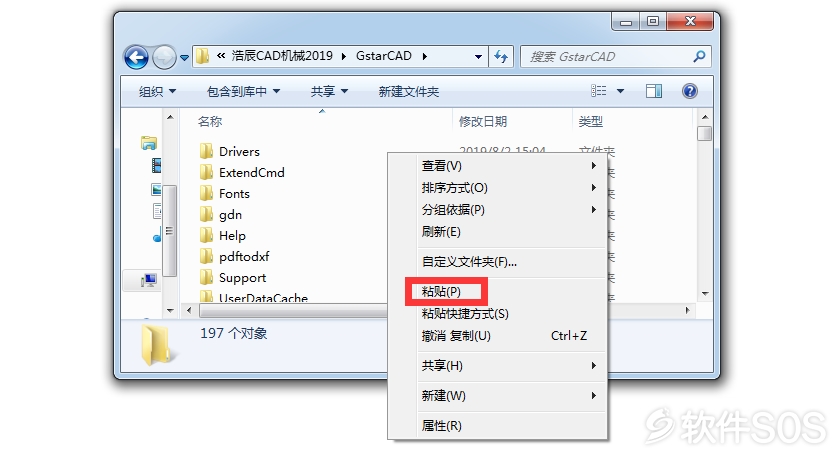Open the 组织 toolbar menu
Screen dimensions: 840x454
pos(158,92)
